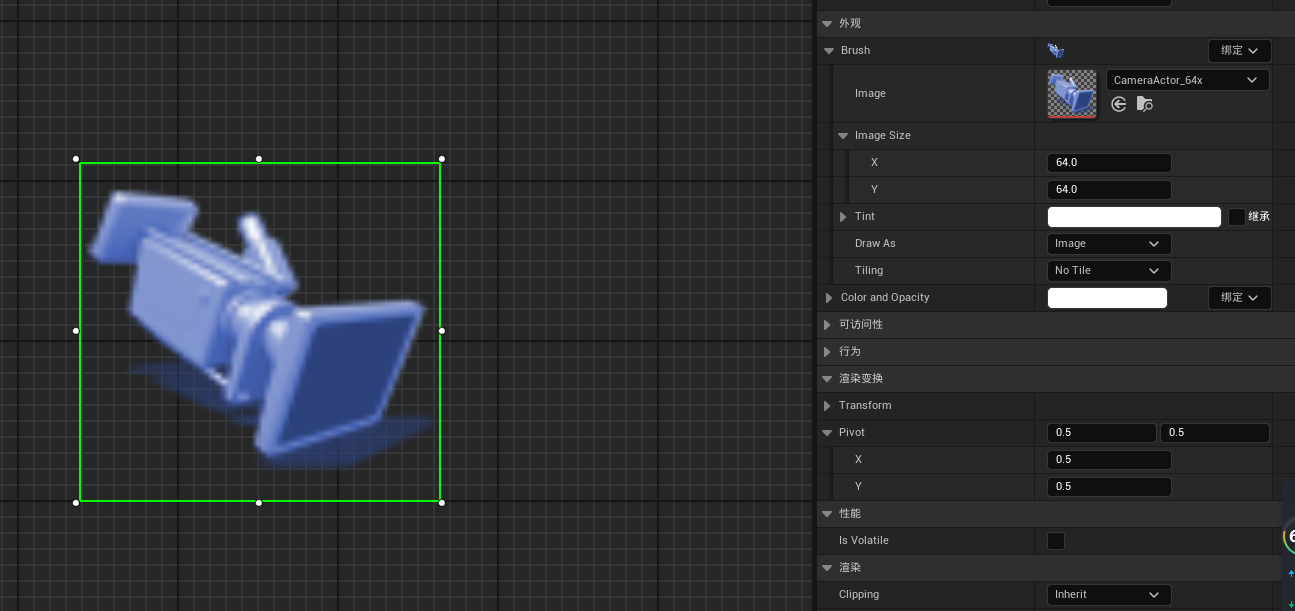Enable the Is Volatile checkbox

[1056, 541]
